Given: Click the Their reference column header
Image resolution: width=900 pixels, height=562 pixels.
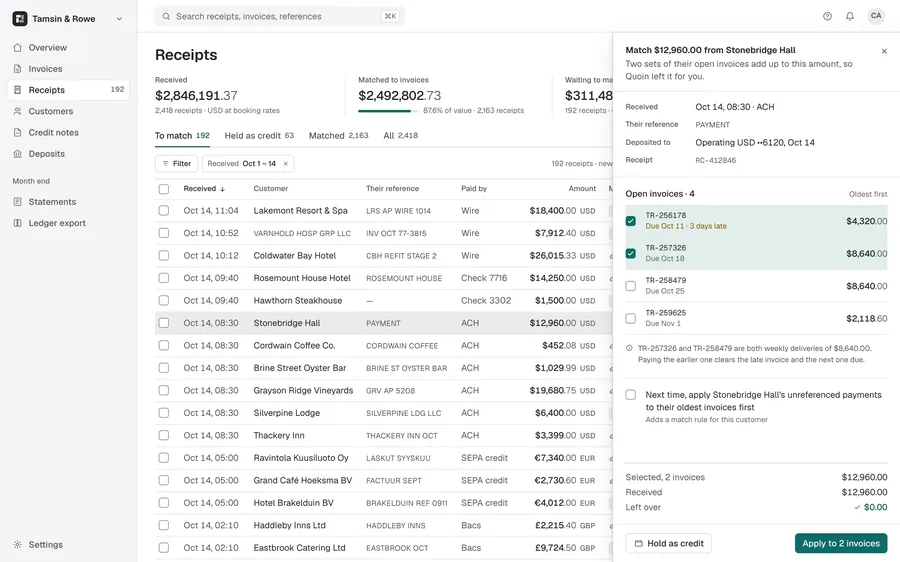Looking at the screenshot, I should [392, 189].
